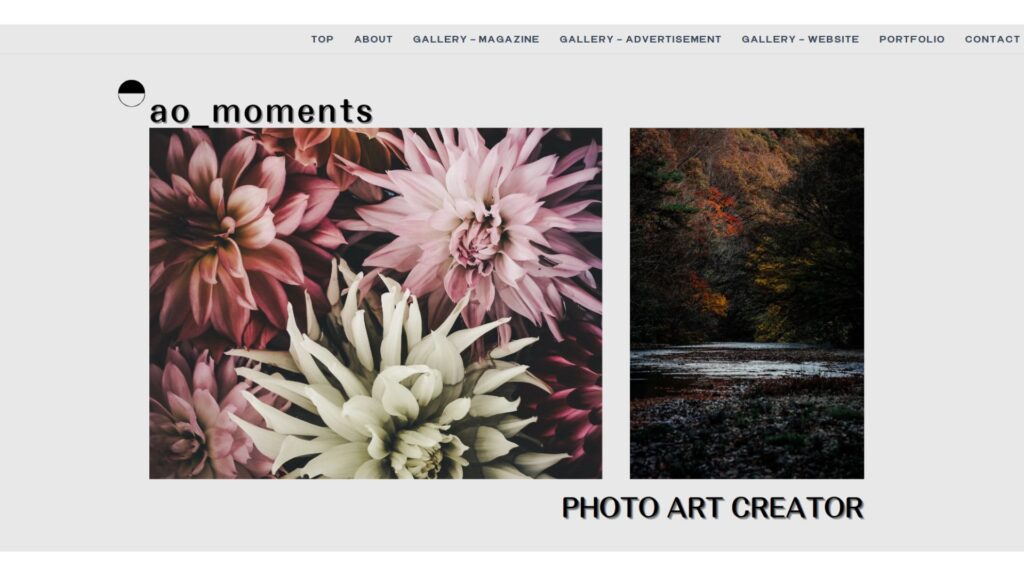Image resolution: width=1024 pixels, height=576 pixels.
Task: Open GALLERY – ADVERTISEMENT section
Action: coord(641,39)
